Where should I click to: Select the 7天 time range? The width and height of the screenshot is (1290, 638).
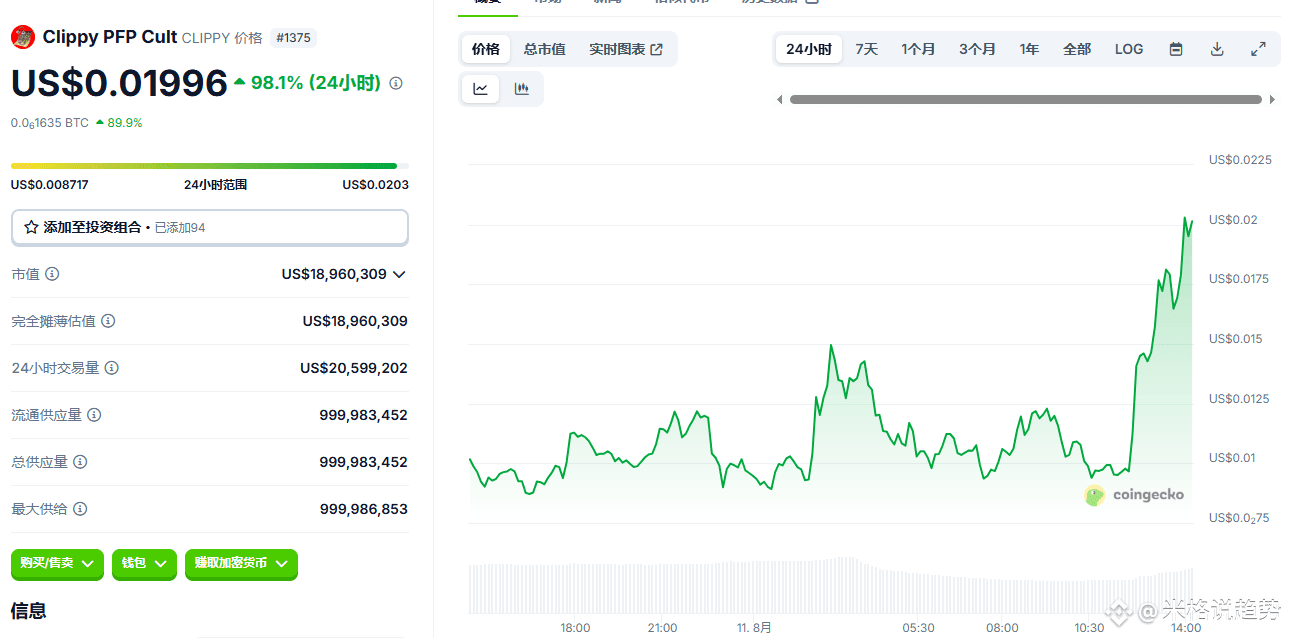pyautogui.click(x=866, y=49)
